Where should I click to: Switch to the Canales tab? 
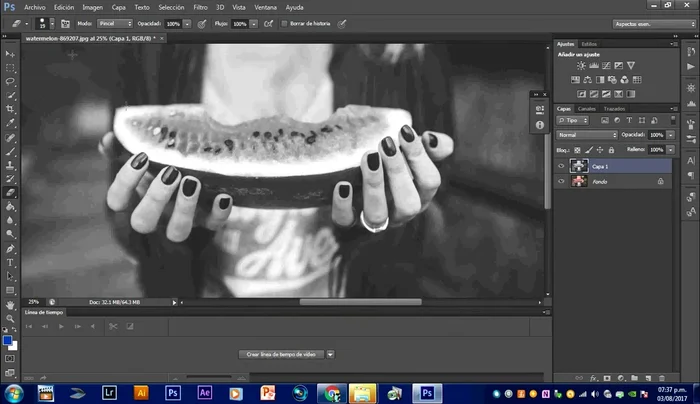(x=587, y=108)
